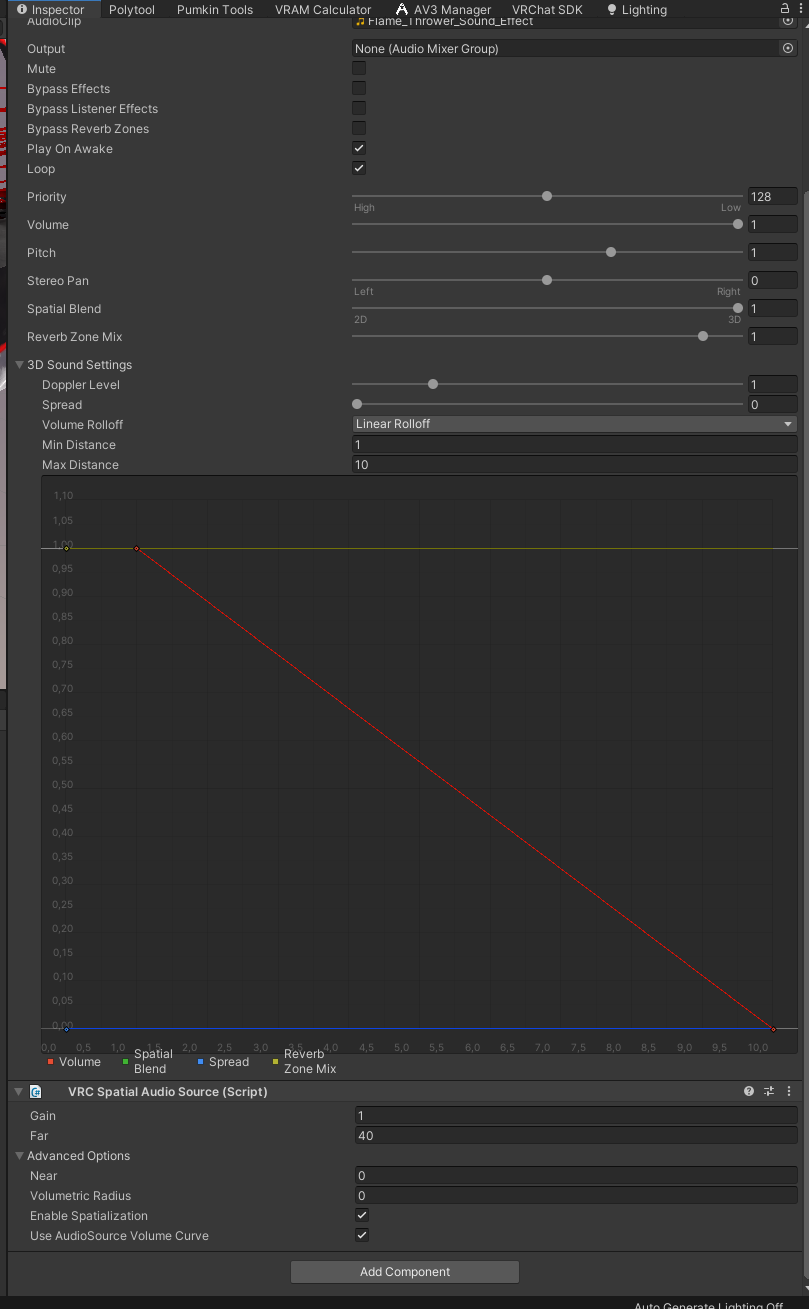Collapse the 3D Sound Settings section
Viewport: 809px width, 1309px height.
20,365
